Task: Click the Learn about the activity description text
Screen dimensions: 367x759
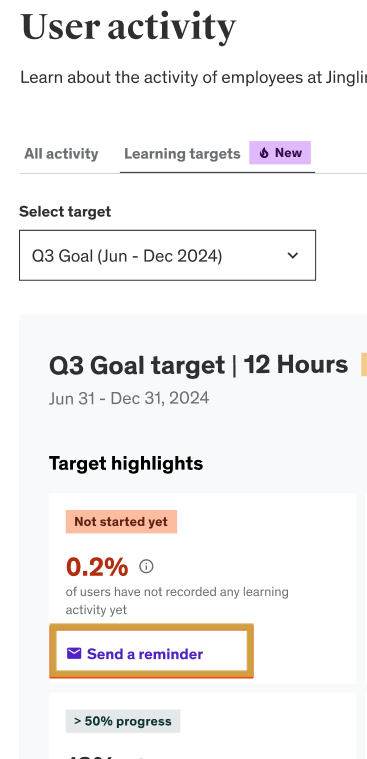Action: click(194, 77)
